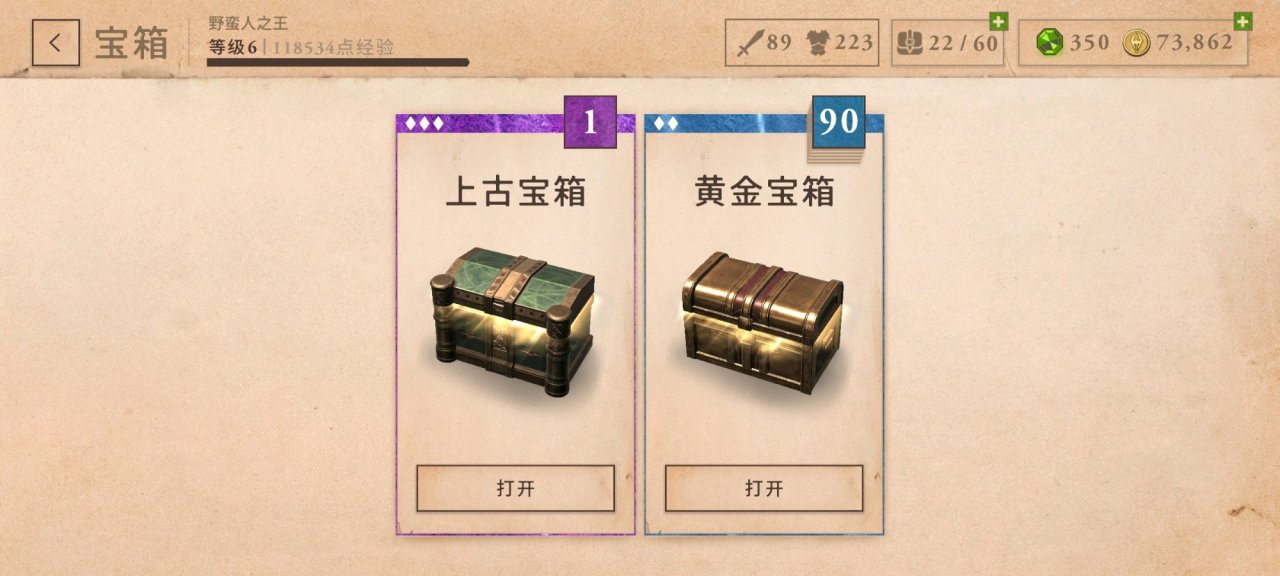Go back using the arrow button
This screenshot has height=576, width=1280.
[56, 43]
